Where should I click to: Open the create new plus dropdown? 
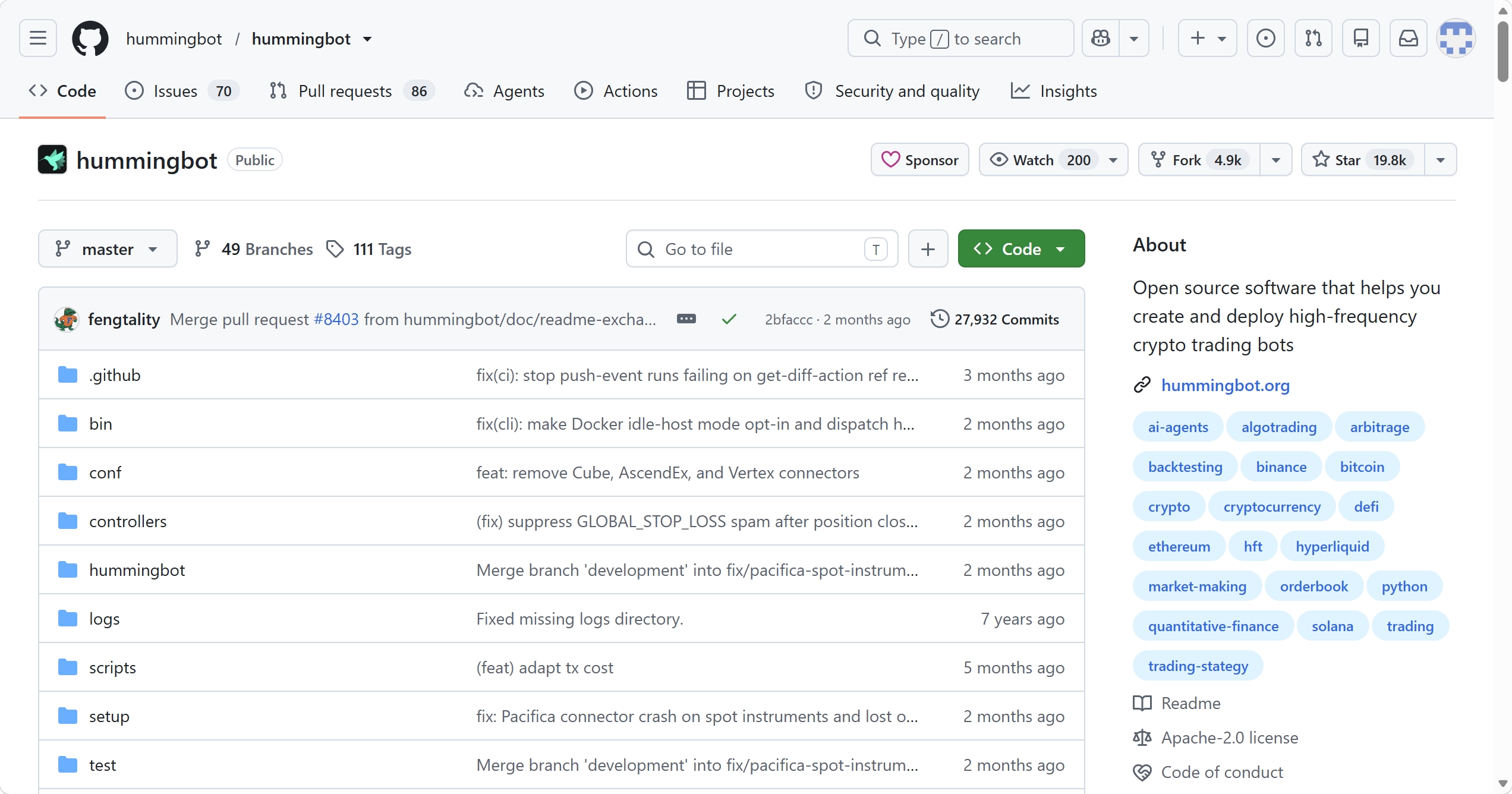click(1208, 39)
